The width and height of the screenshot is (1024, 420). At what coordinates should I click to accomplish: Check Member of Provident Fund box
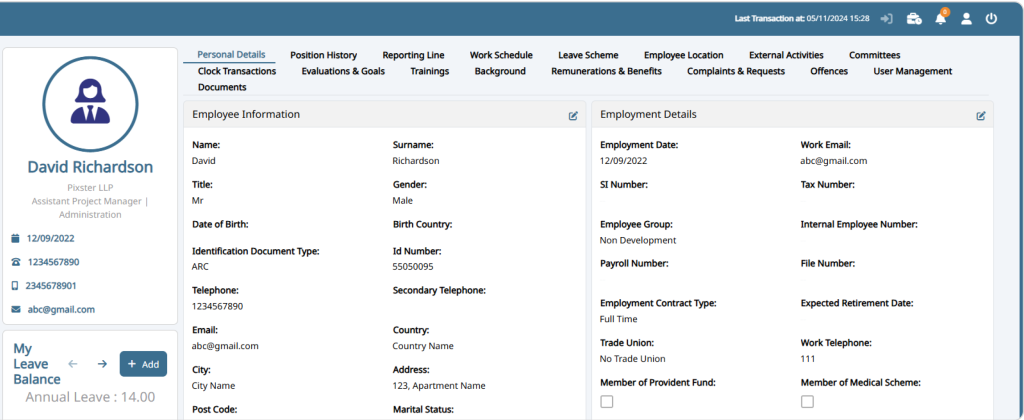[x=607, y=401]
